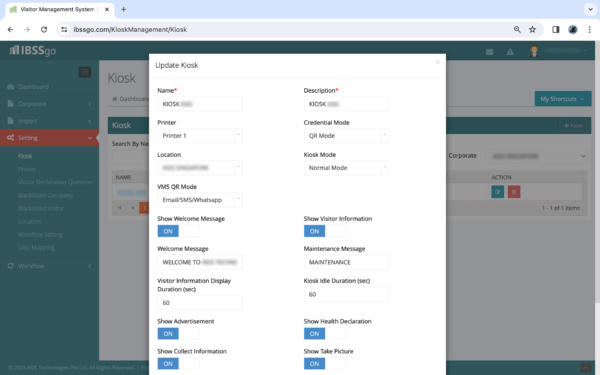Screen dimensions: 600x375
Task: Open a new browser tab
Action: [x=123, y=9]
